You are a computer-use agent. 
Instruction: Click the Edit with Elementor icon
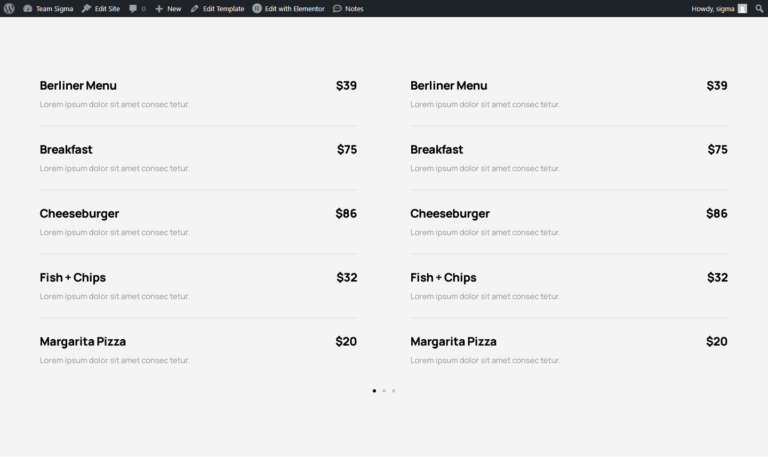257,8
